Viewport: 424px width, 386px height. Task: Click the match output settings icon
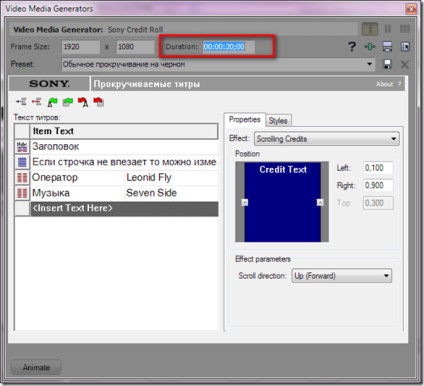click(x=387, y=47)
